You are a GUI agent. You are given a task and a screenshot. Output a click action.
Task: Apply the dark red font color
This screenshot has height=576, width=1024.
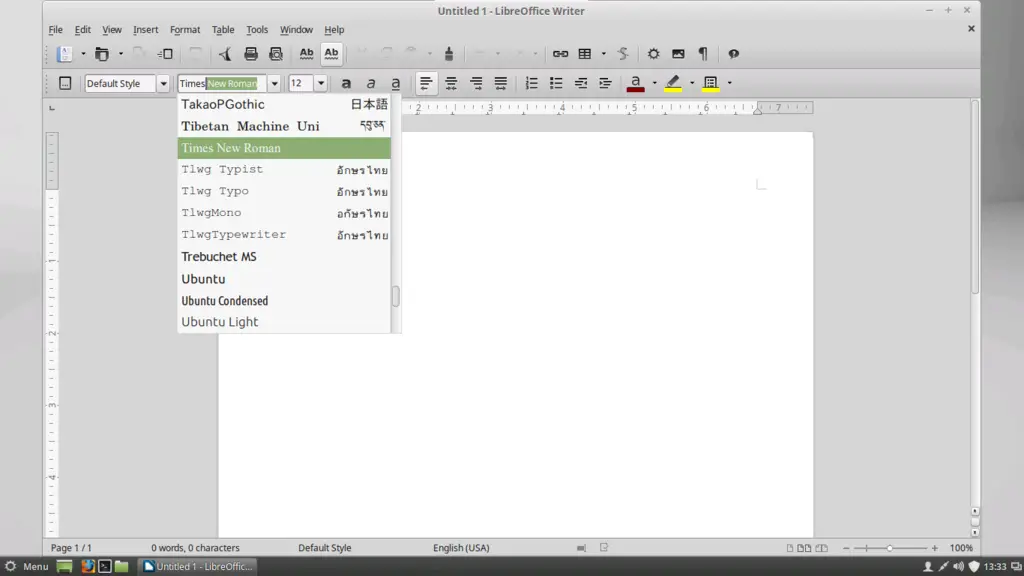pos(635,83)
